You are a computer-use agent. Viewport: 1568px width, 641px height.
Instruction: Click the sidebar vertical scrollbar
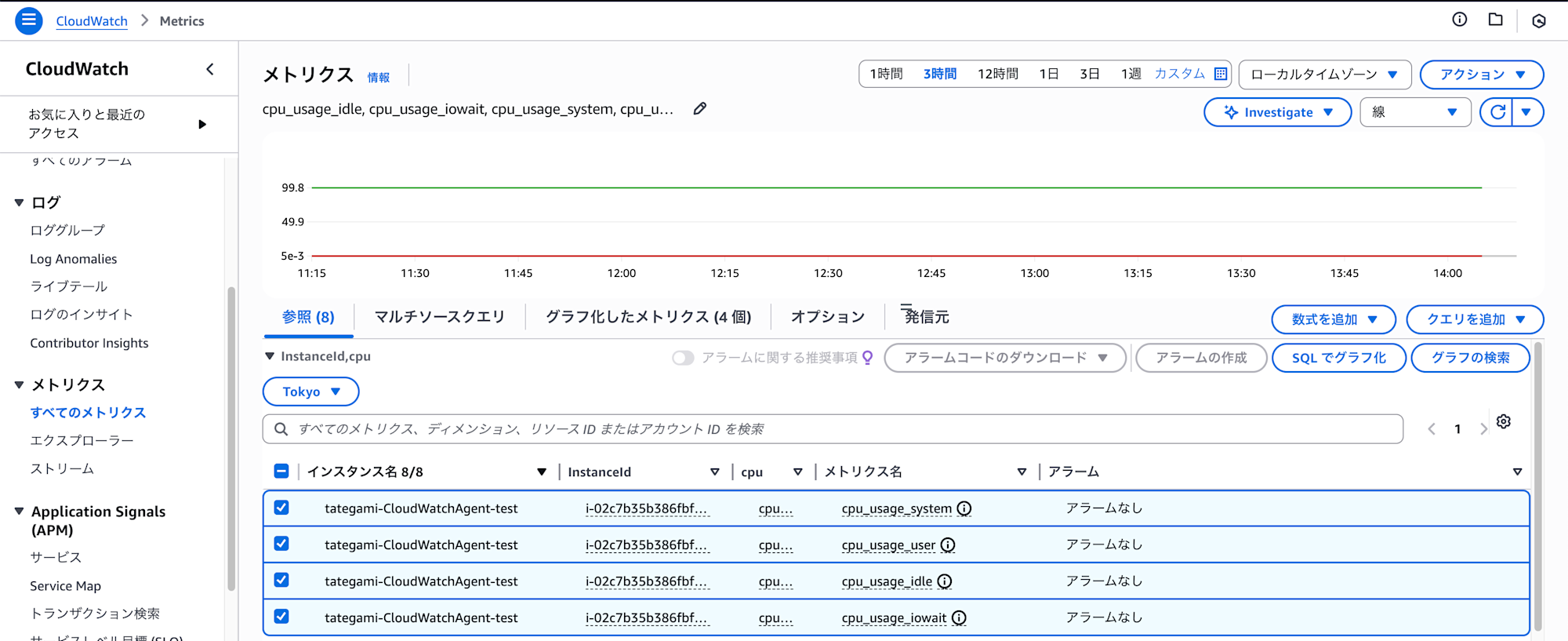[x=231, y=439]
